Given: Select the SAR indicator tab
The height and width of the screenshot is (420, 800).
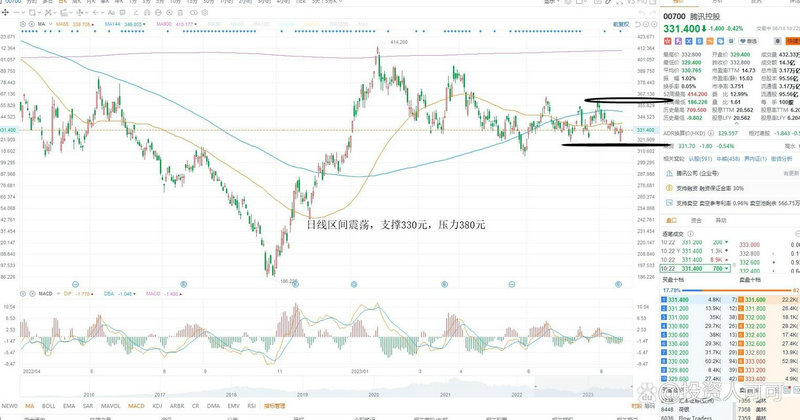Looking at the screenshot, I should 88,406.
